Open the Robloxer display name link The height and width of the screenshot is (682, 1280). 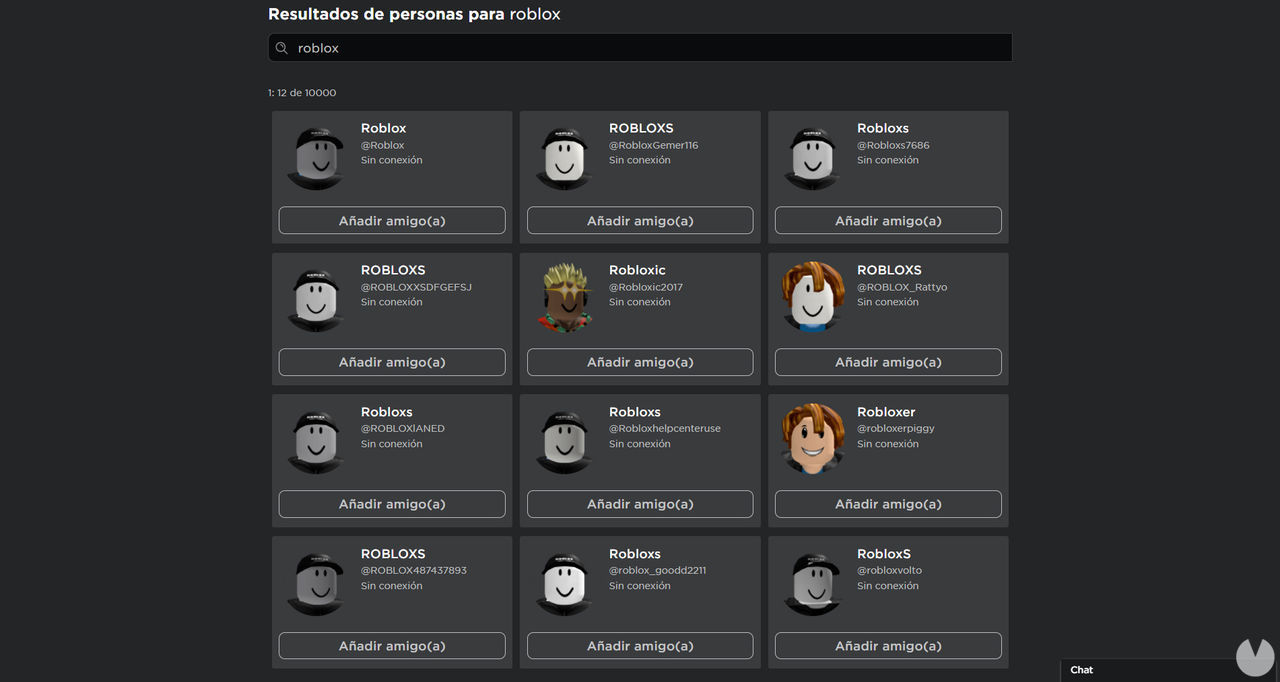[886, 412]
